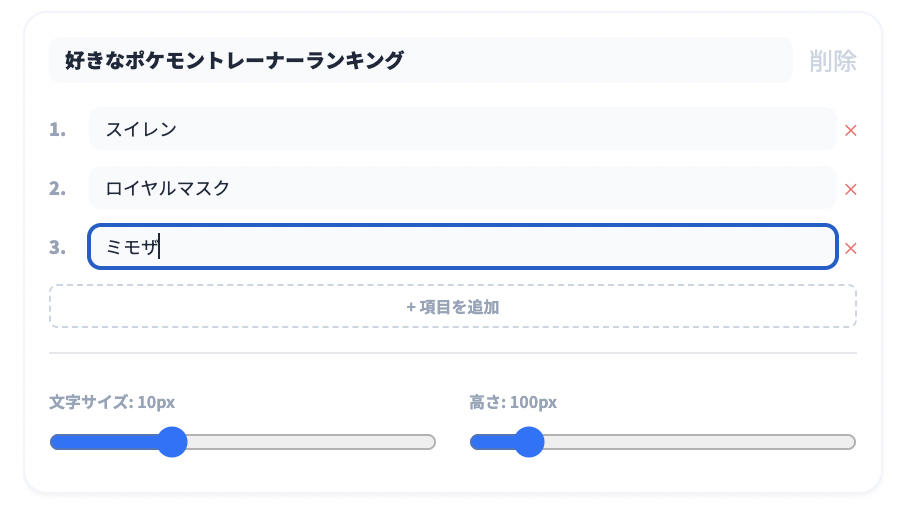
Task: Click the rank number 2. label
Action: click(x=58, y=188)
